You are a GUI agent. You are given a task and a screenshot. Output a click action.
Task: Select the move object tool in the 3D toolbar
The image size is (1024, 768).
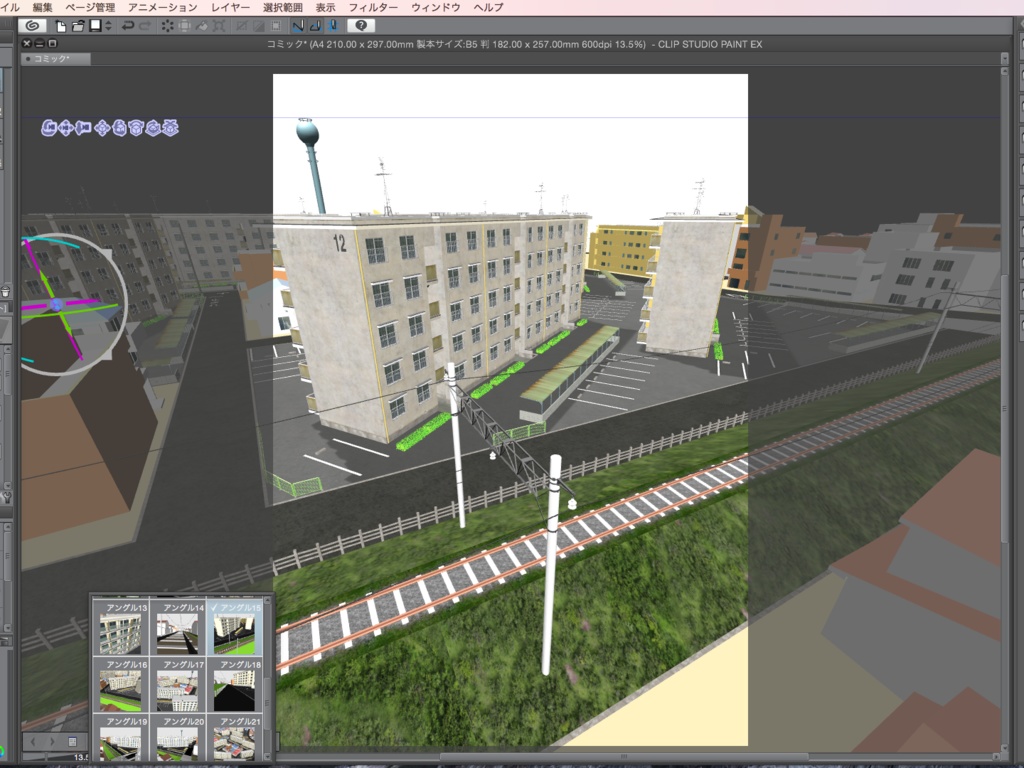click(x=102, y=129)
